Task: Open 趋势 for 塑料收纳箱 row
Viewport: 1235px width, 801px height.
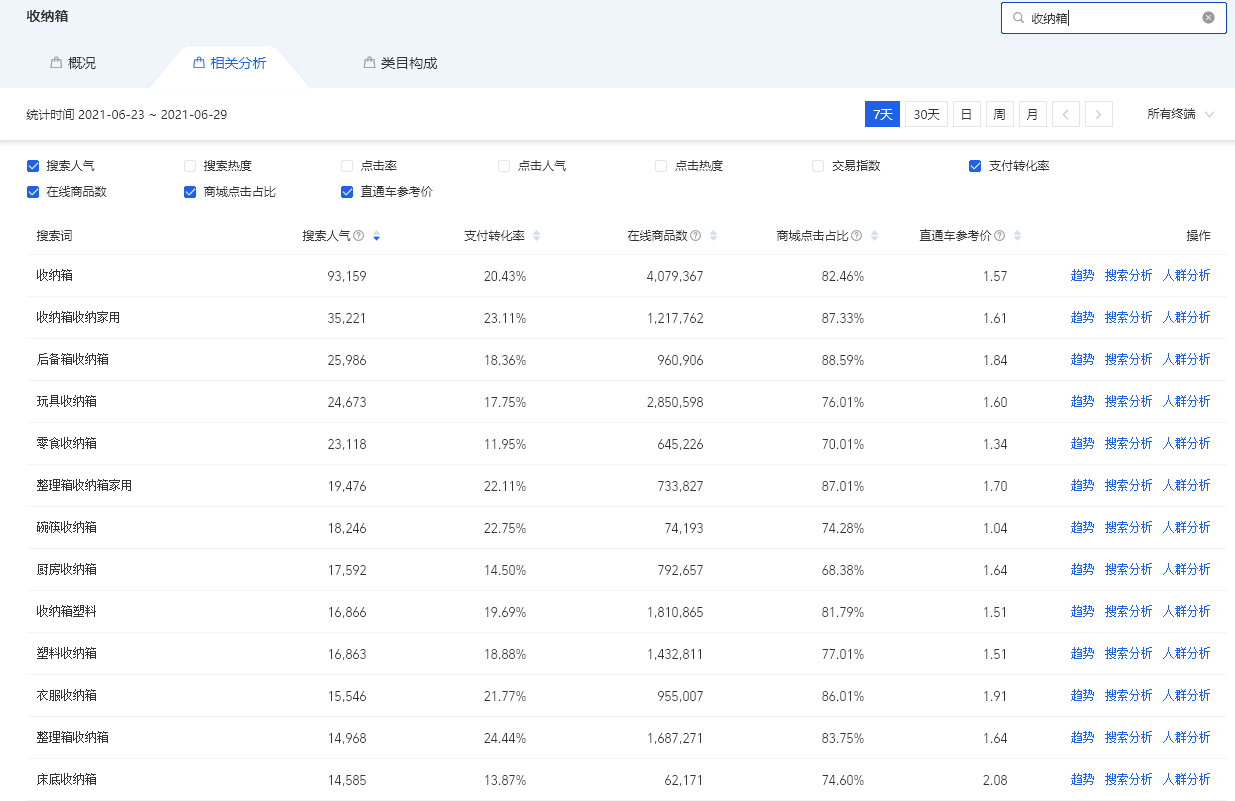Action: [x=1082, y=654]
